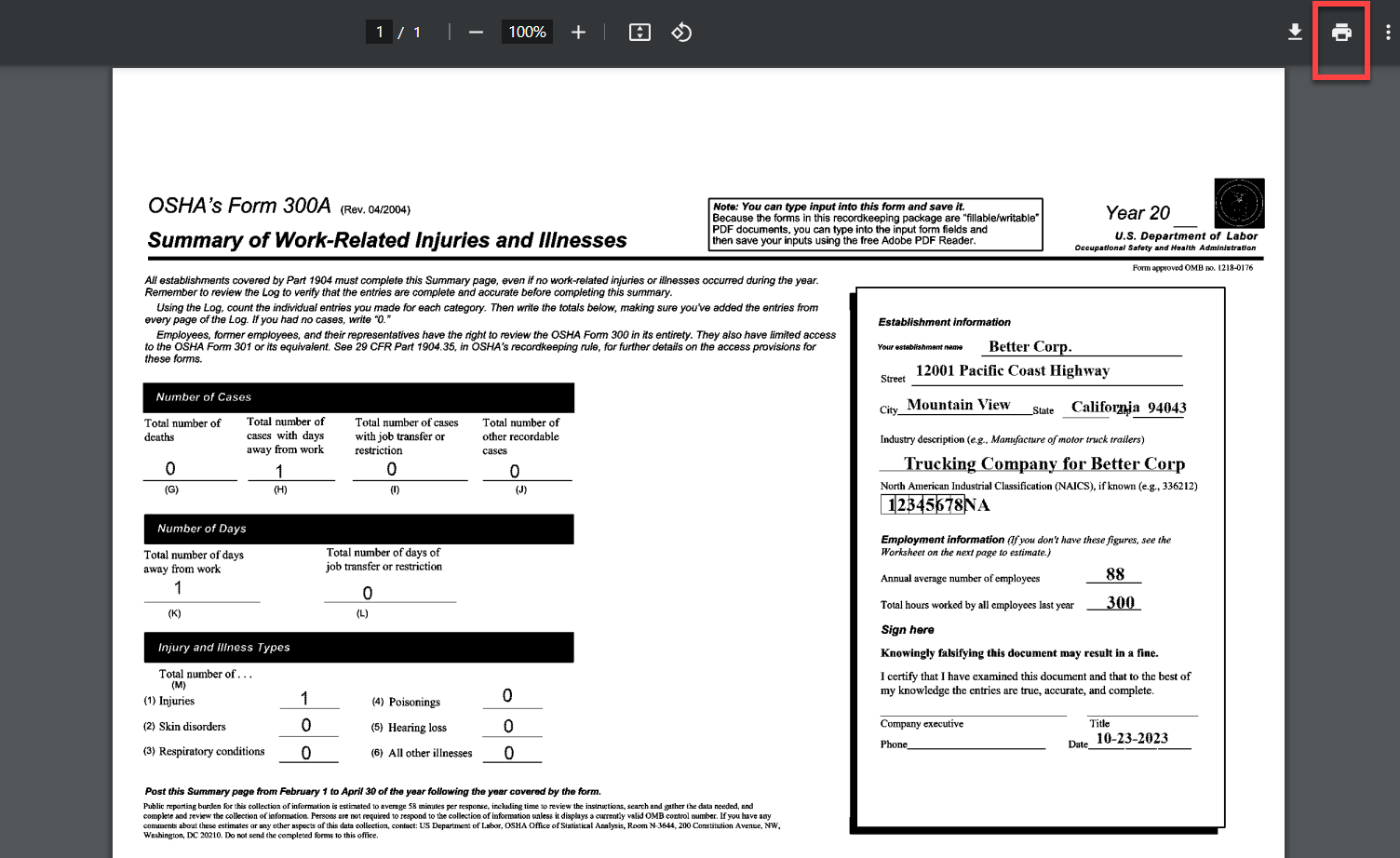This screenshot has width=1400, height=858.
Task: Click the establishment name field Better Corp.
Action: [x=1080, y=346]
